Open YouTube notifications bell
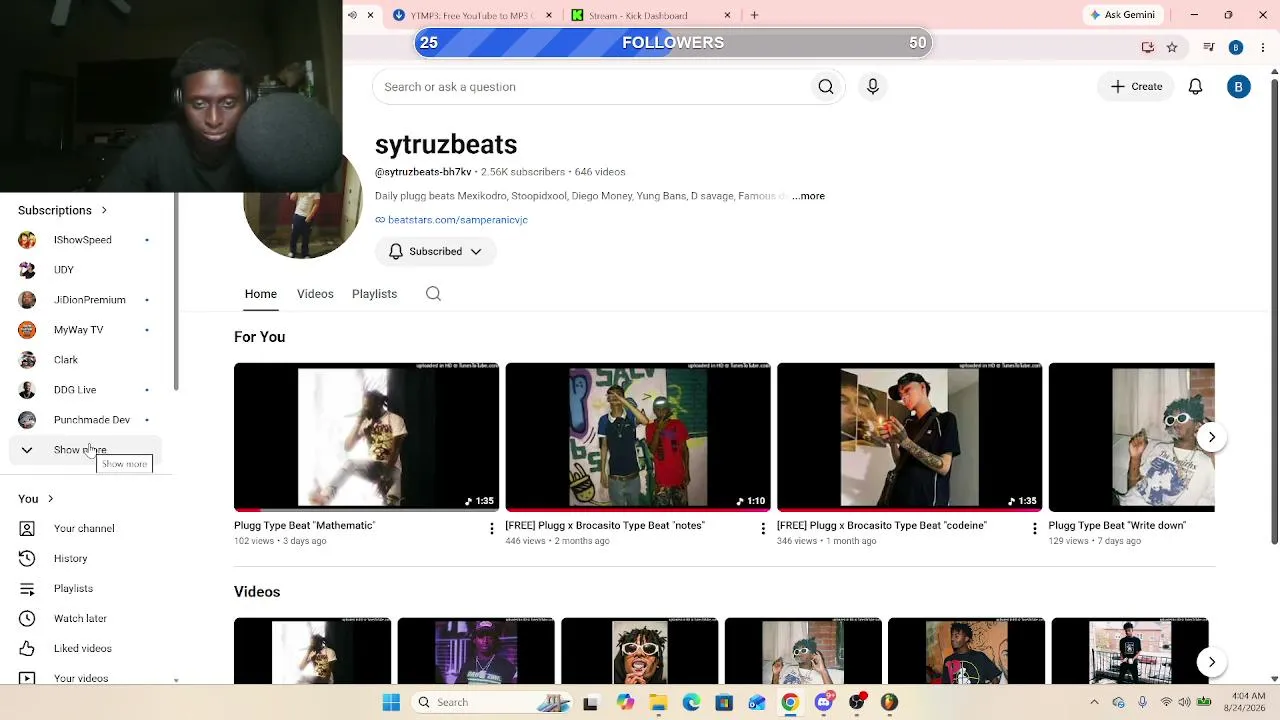Image resolution: width=1280 pixels, height=720 pixels. [1195, 87]
